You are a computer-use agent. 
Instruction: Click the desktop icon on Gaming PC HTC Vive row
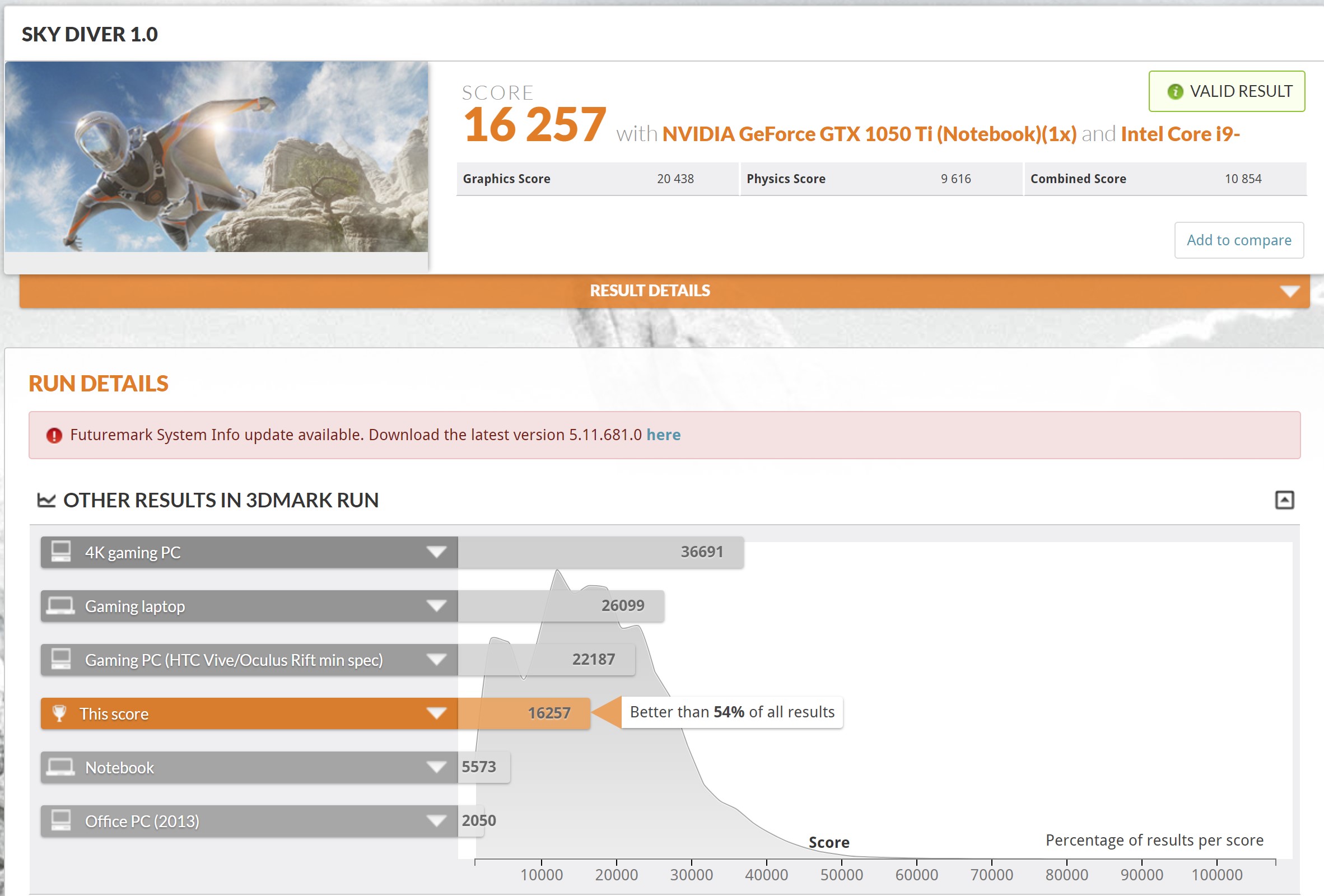pos(61,659)
